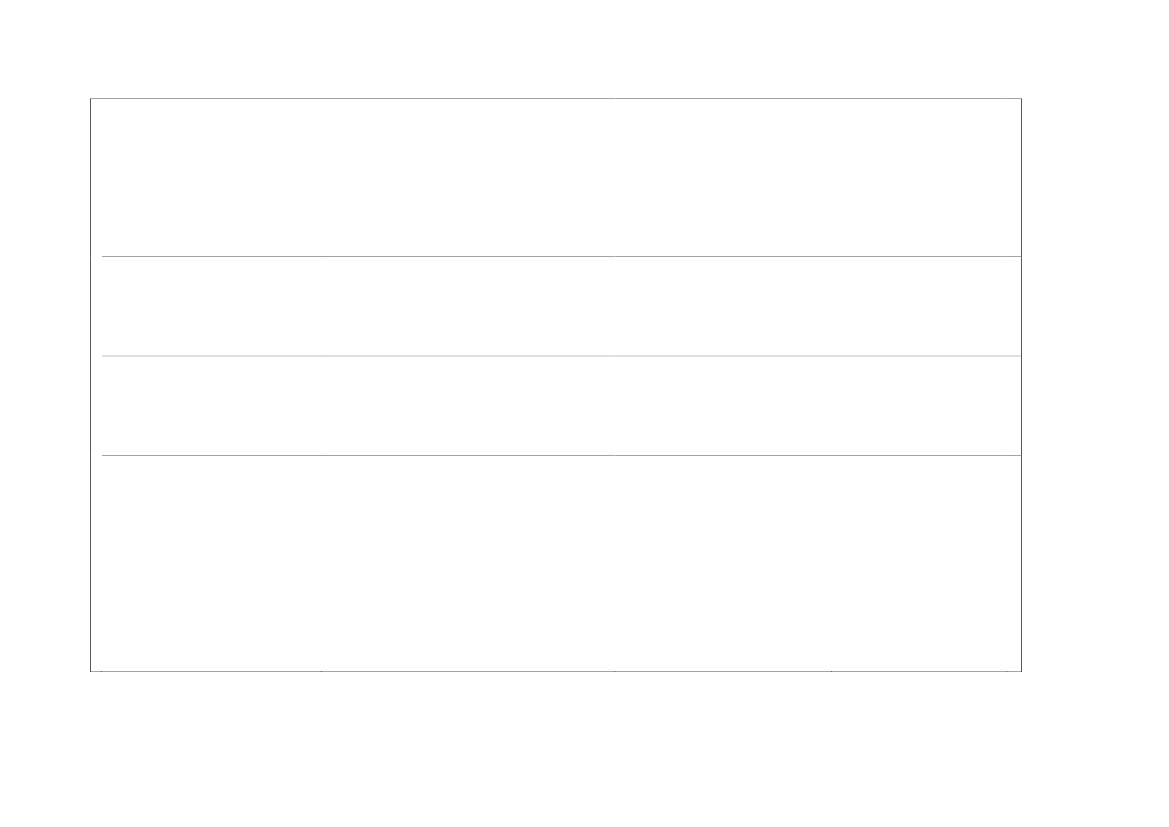This screenshot has width=1169, height=827.
Task: Click the last cell of the third table row
Action: coord(924,406)
